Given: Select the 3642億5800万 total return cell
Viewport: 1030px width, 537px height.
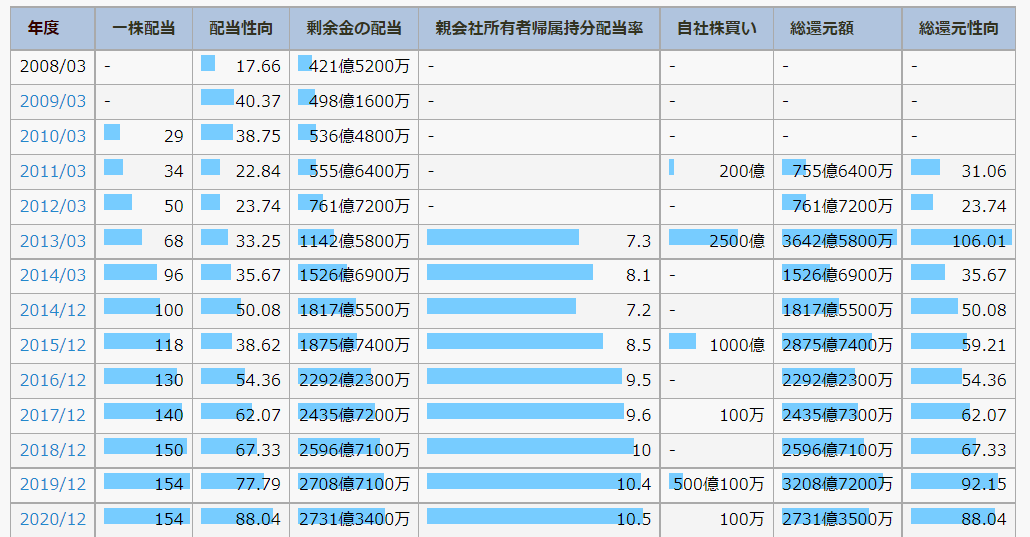Looking at the screenshot, I should coord(838,241).
